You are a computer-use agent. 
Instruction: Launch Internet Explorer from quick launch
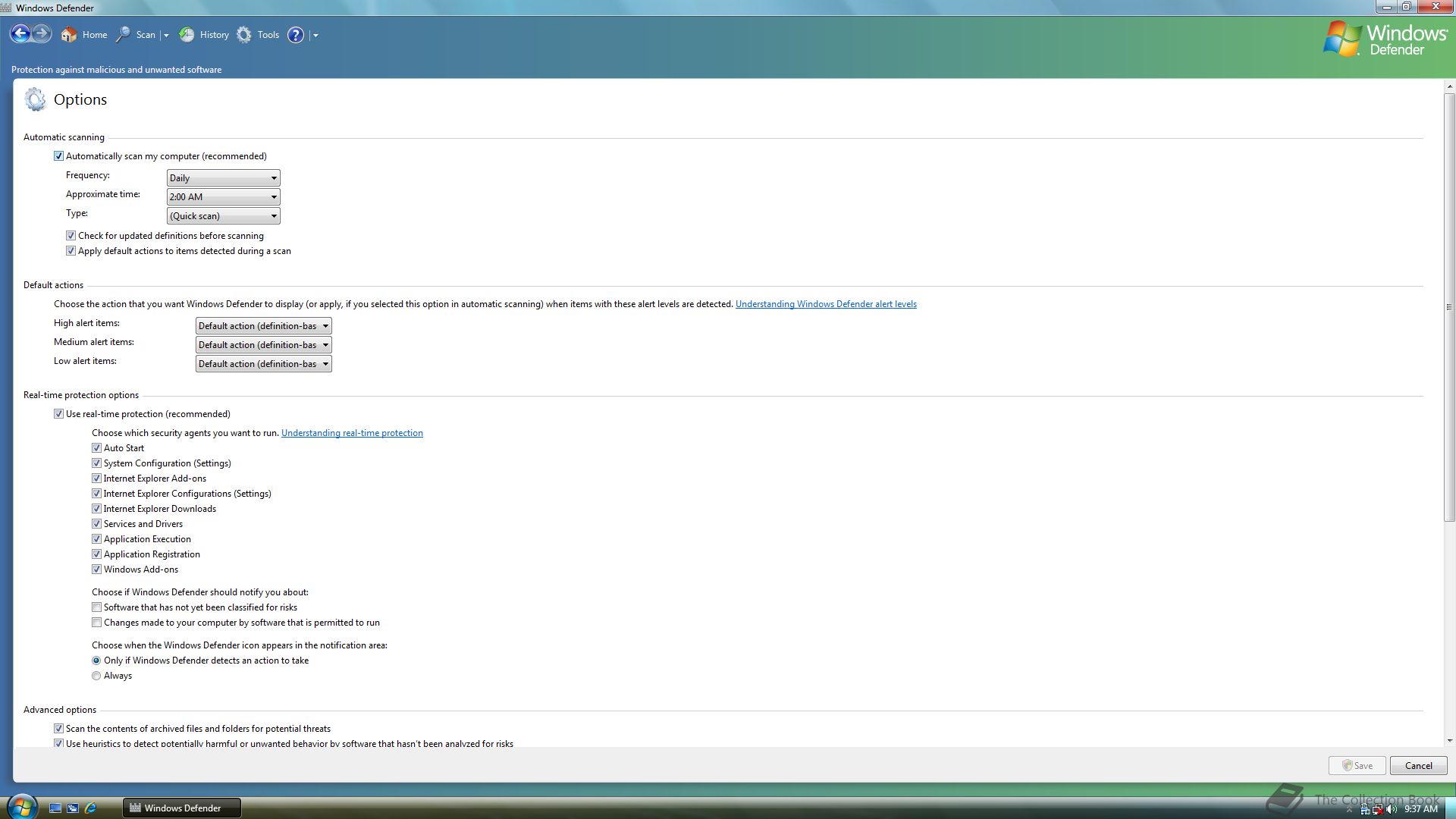click(90, 808)
